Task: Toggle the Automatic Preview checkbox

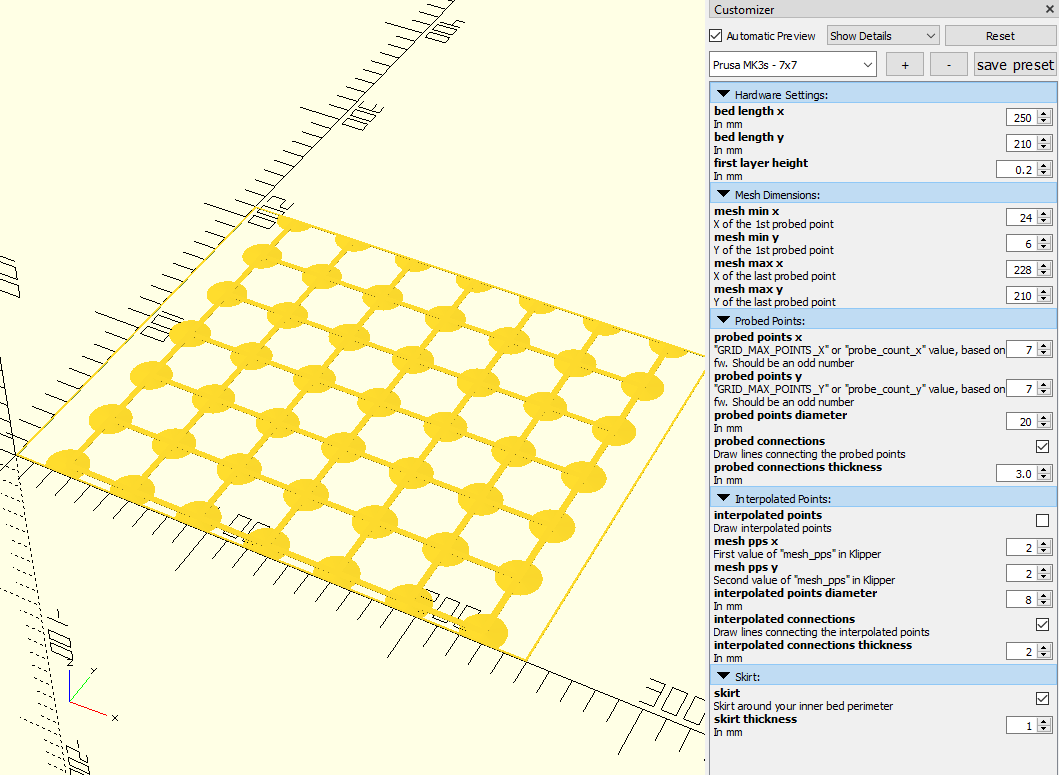Action: pyautogui.click(x=716, y=36)
